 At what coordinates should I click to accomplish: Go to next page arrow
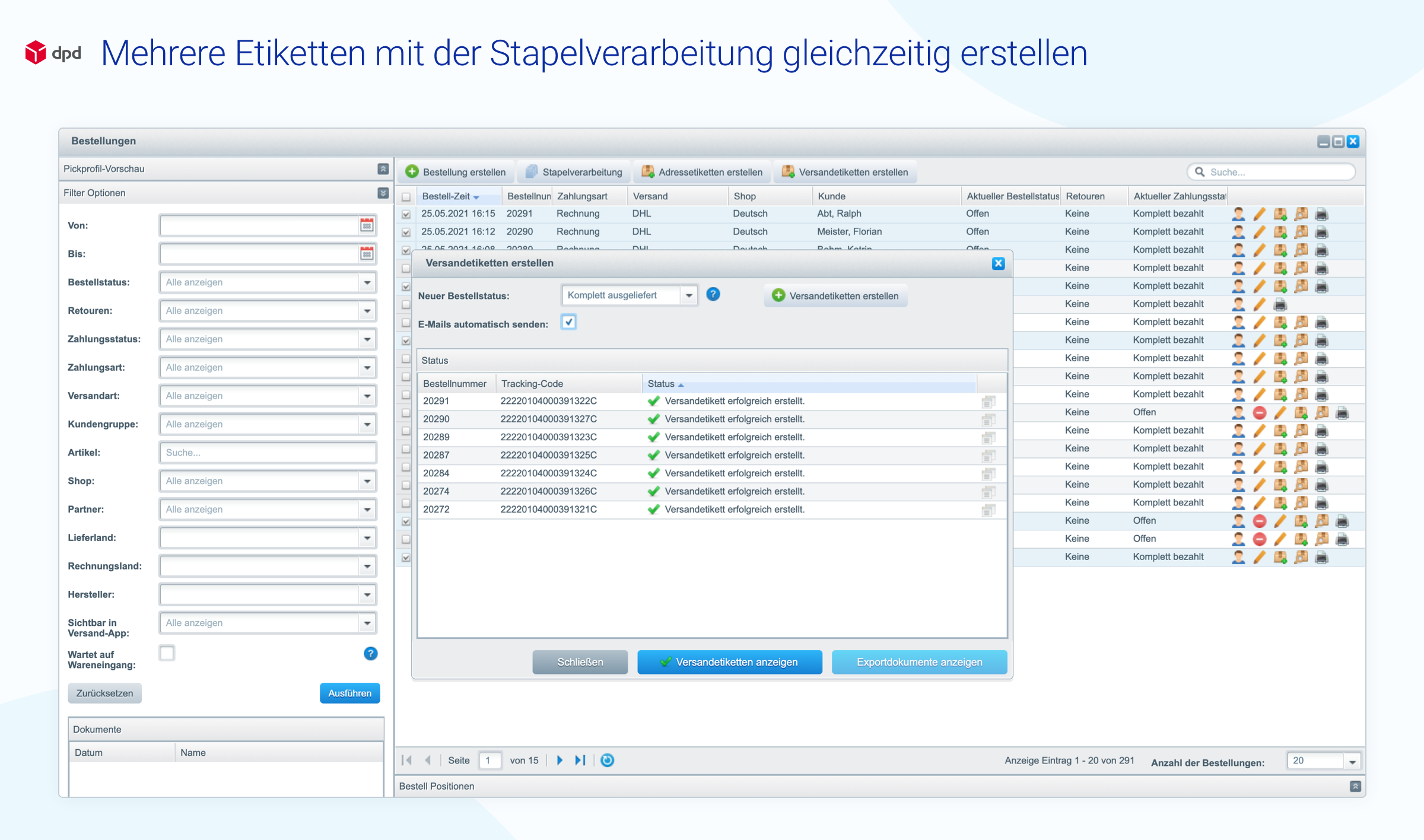[560, 761]
